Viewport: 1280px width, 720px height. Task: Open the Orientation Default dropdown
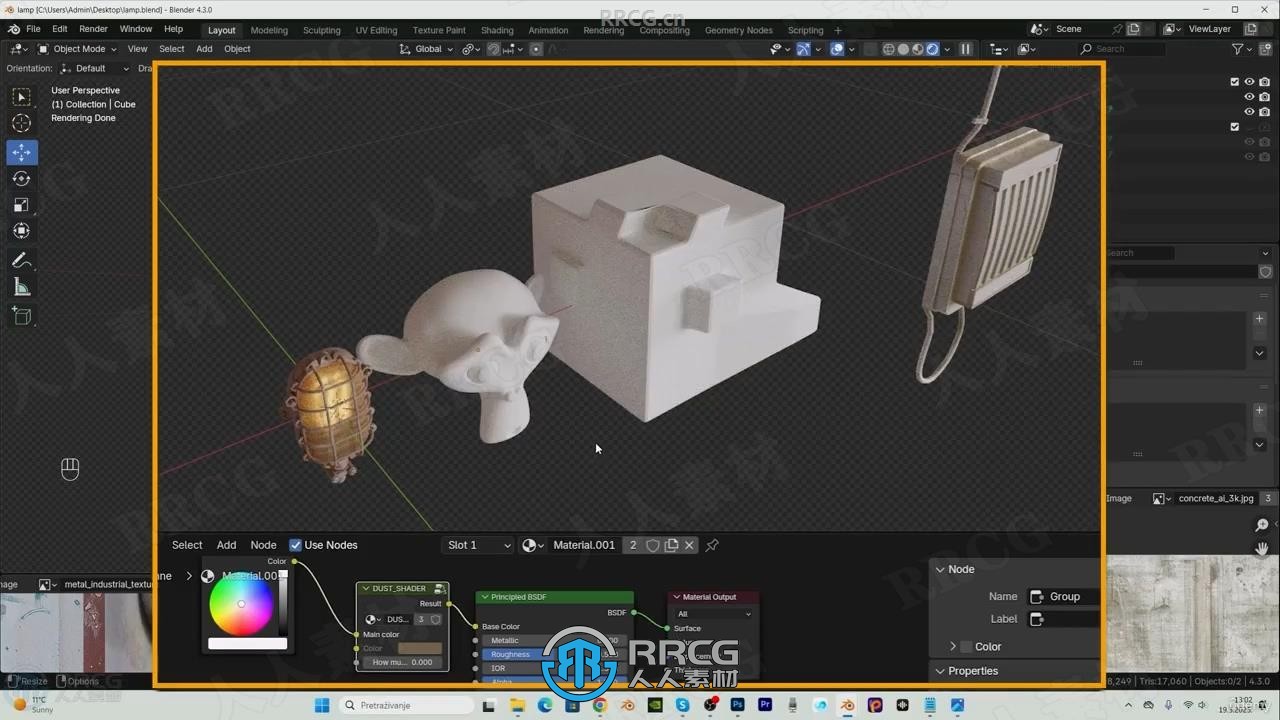click(94, 68)
